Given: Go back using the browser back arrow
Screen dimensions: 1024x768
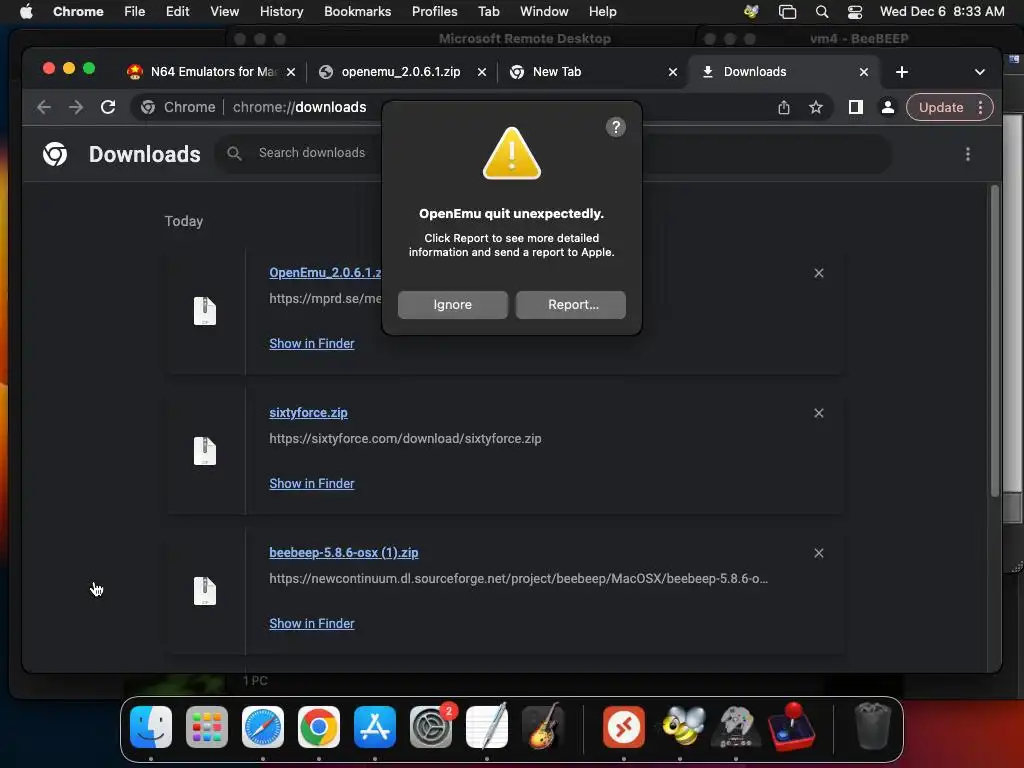Looking at the screenshot, I should pyautogui.click(x=44, y=107).
